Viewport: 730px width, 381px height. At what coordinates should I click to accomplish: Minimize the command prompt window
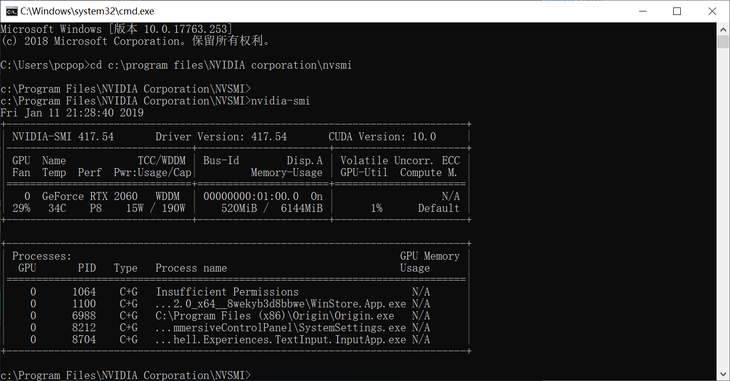643,11
